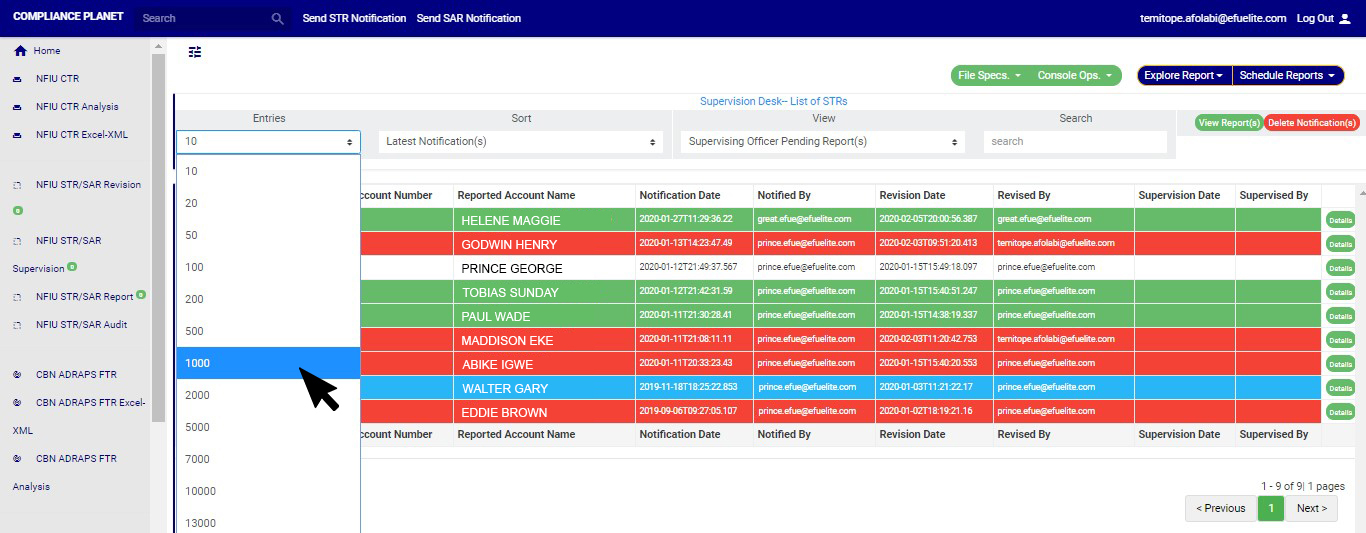Open the Sort dropdown showing Latest Notification(s)
The image size is (1366, 533).
(x=521, y=142)
